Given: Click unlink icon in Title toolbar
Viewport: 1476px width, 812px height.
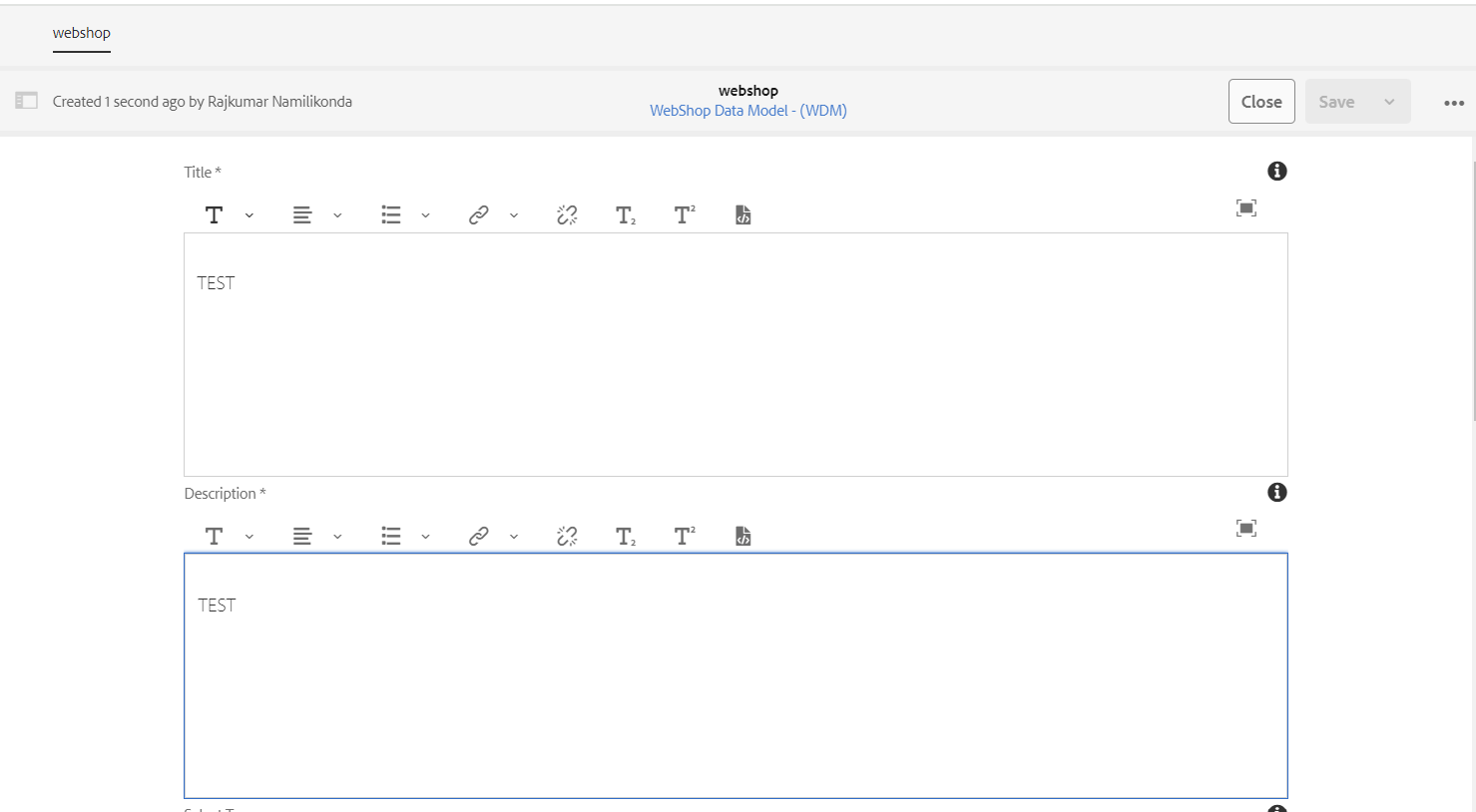Looking at the screenshot, I should click(567, 215).
